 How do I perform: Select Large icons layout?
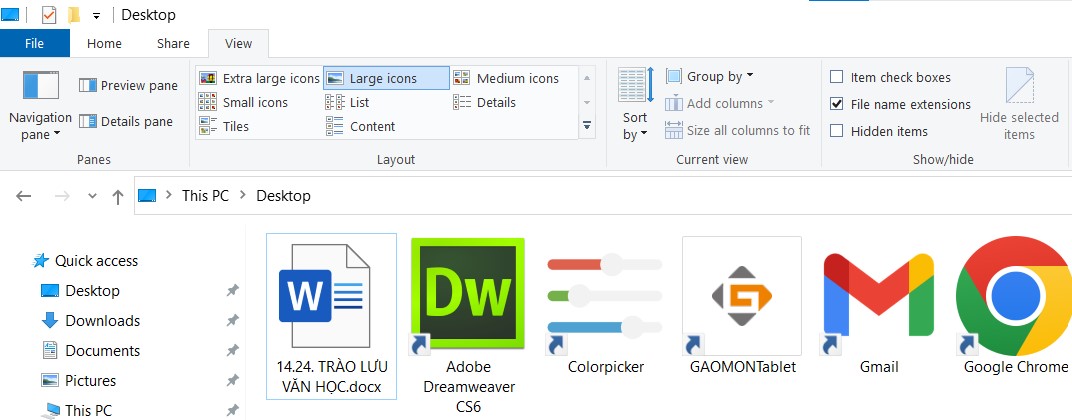386,78
